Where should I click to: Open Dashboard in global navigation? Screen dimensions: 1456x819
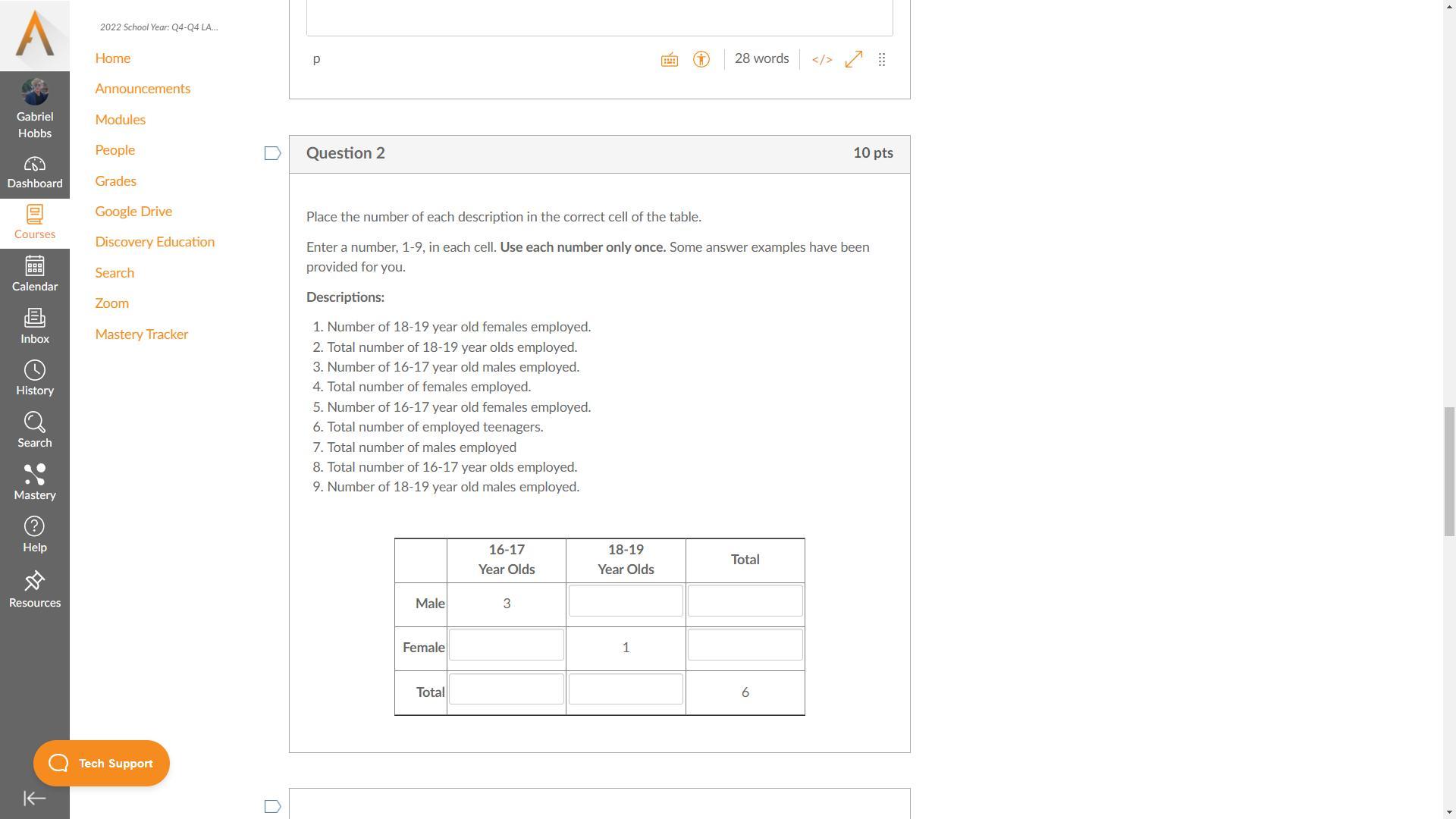click(x=35, y=173)
